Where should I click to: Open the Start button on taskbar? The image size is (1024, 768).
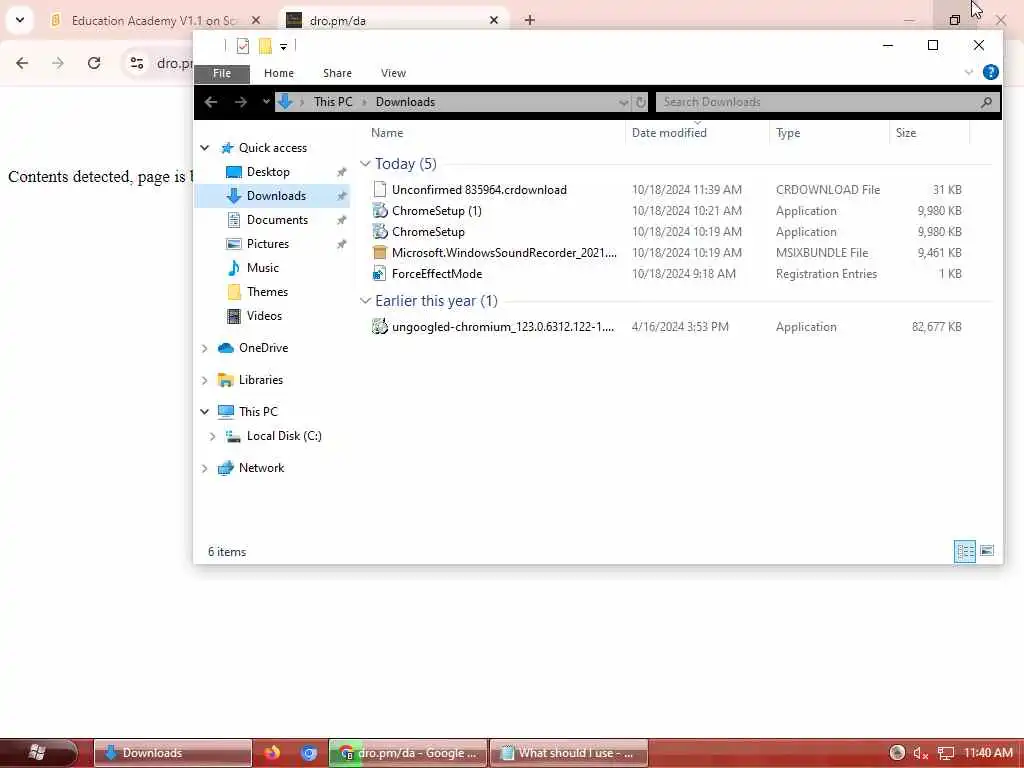tap(38, 752)
